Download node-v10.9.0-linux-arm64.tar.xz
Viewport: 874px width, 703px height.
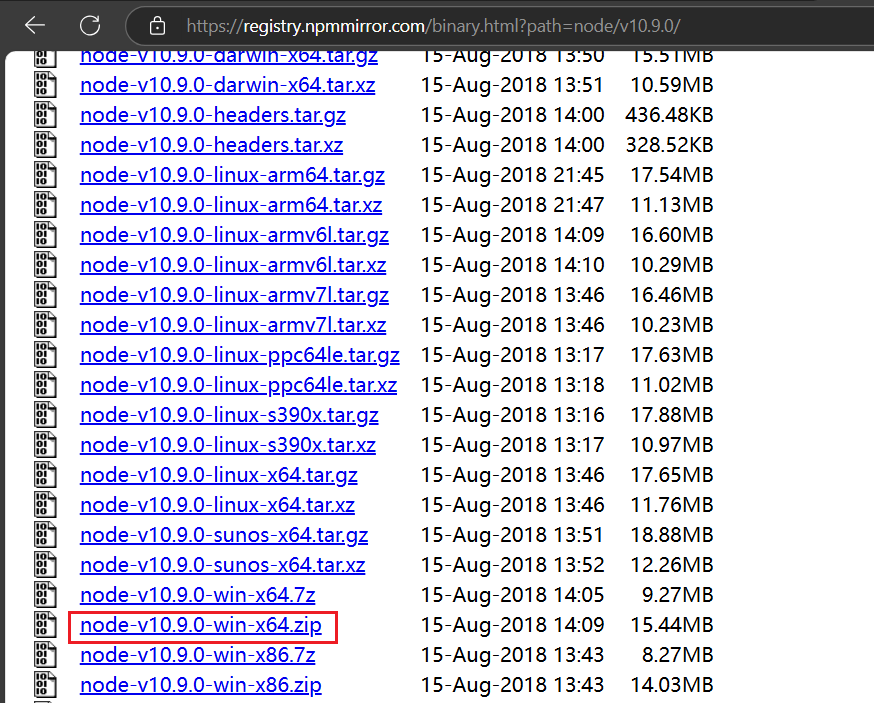(x=231, y=206)
